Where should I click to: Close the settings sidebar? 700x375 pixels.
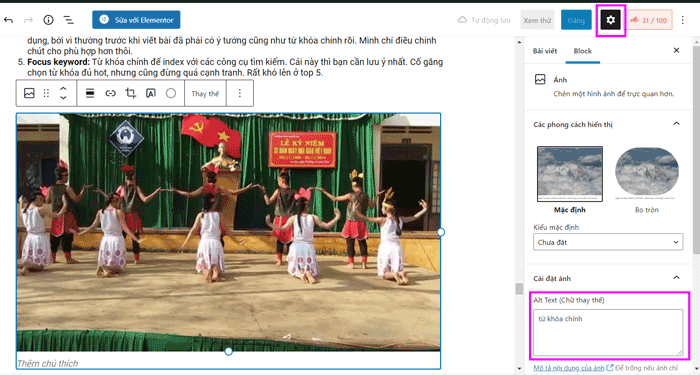[676, 50]
